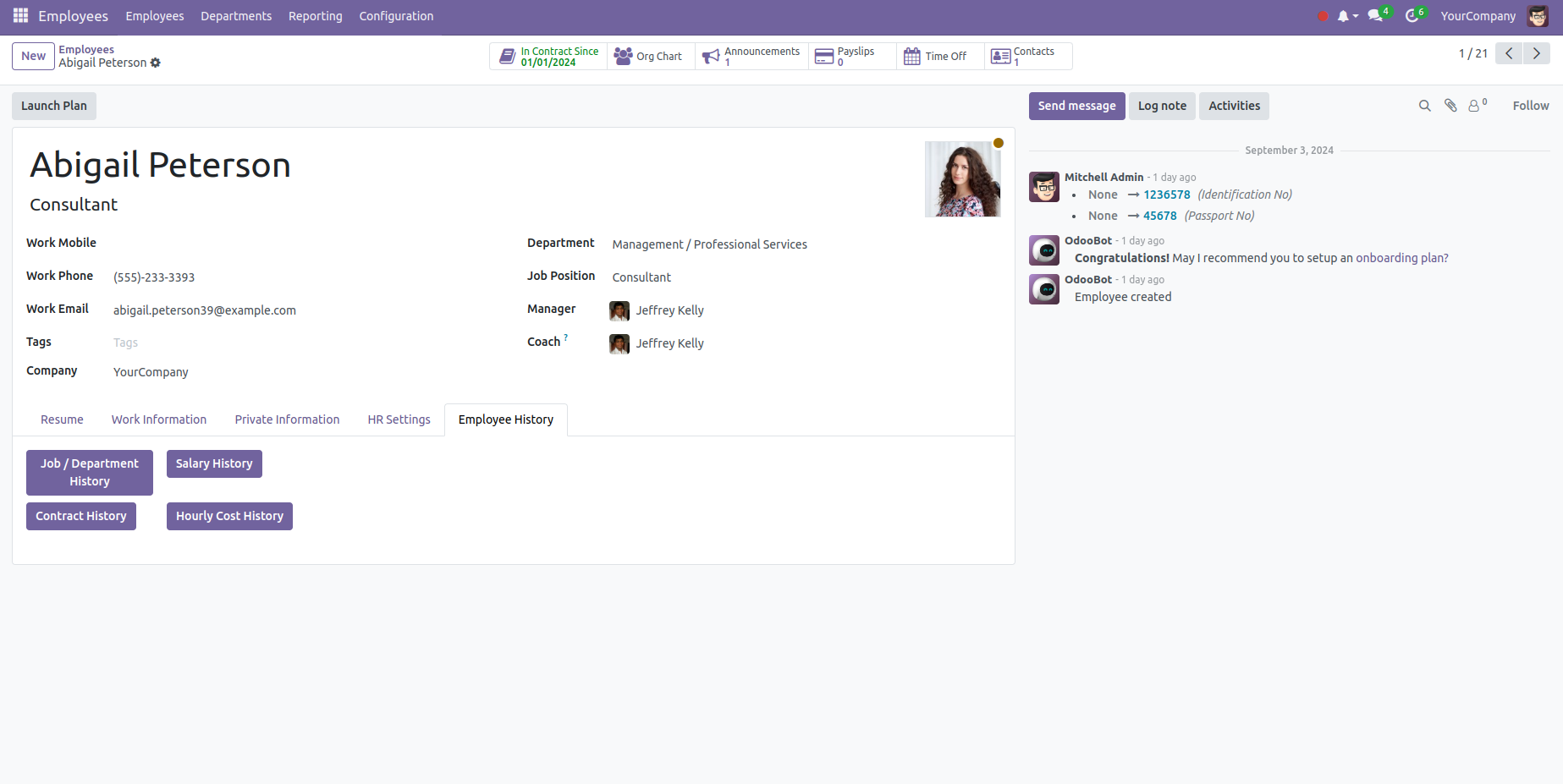The width and height of the screenshot is (1563, 784).
Task: Follow the onboarding plan link
Action: tap(1401, 258)
